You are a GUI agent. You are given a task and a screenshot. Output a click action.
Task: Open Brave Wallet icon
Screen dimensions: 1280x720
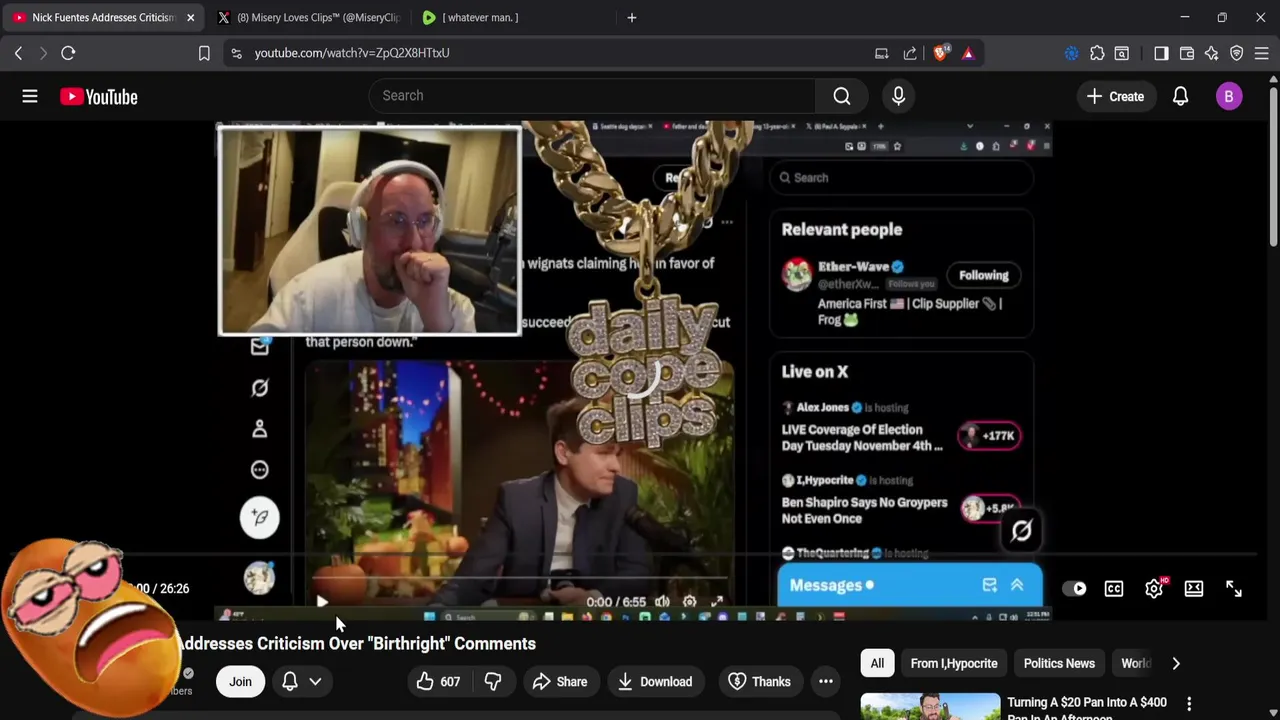[x=1187, y=53]
